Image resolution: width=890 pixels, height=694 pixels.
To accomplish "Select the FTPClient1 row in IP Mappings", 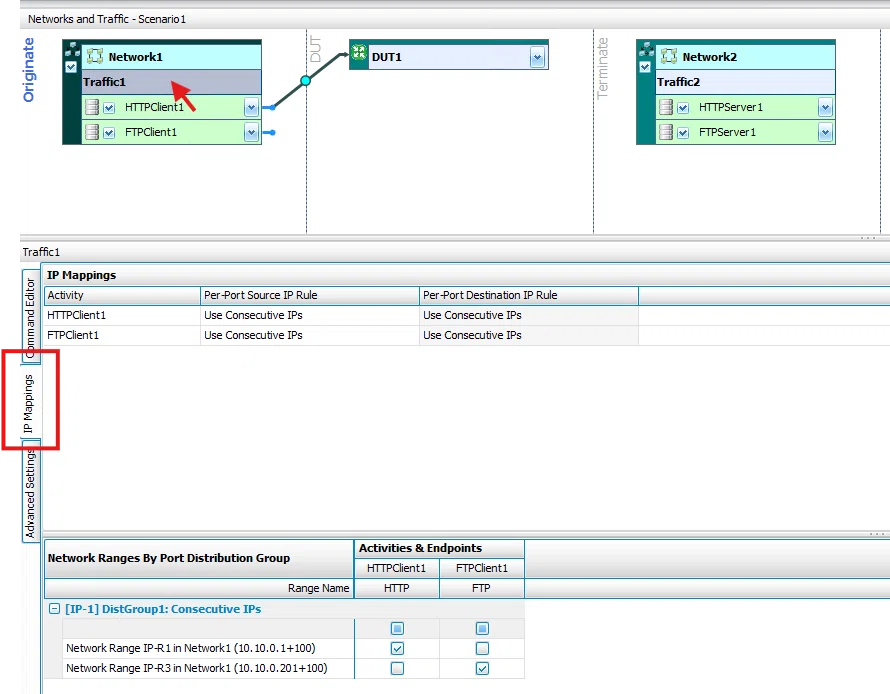I will pyautogui.click(x=341, y=335).
